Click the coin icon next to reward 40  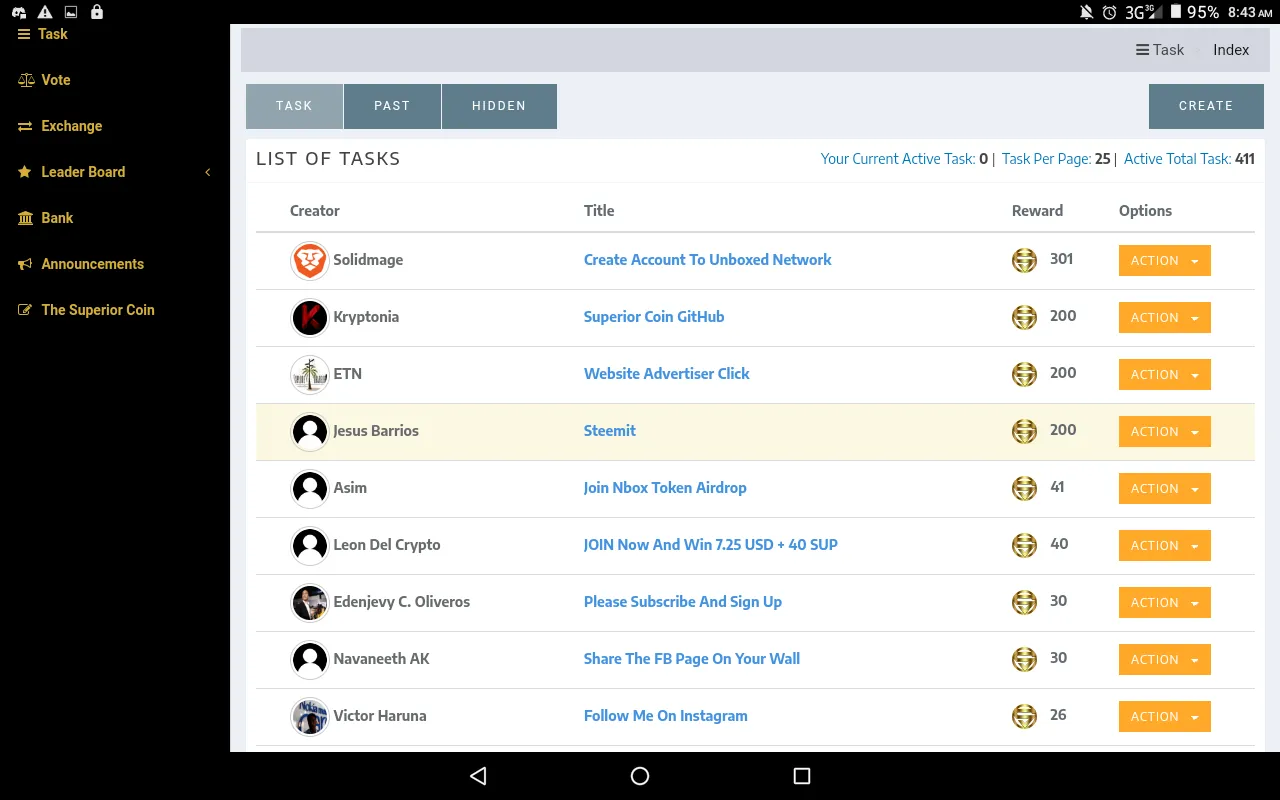[x=1024, y=545]
